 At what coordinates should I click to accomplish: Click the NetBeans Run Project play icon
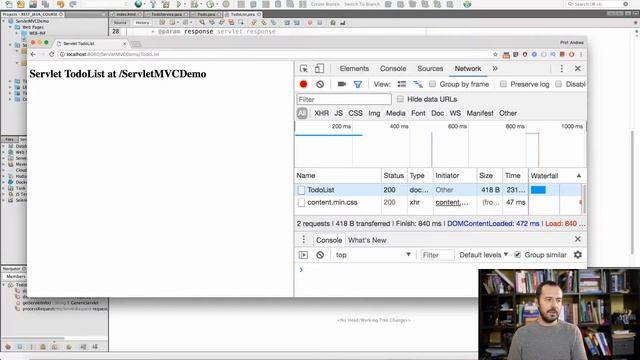pos(178,4)
